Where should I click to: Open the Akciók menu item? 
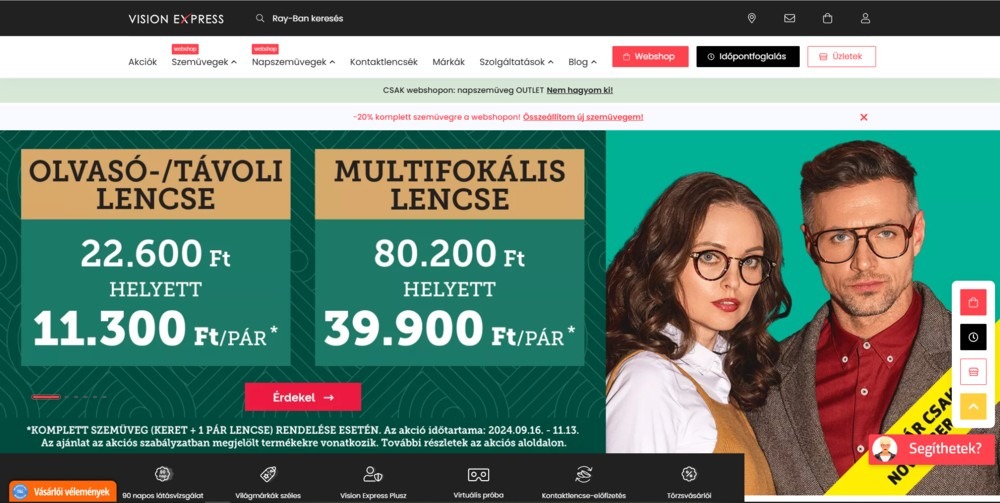coord(142,62)
